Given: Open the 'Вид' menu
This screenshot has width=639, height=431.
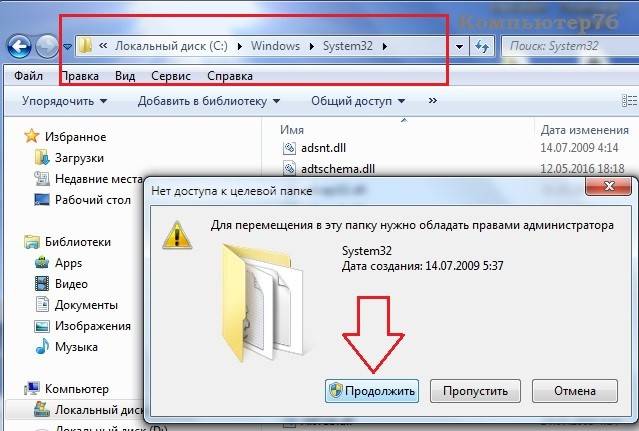Looking at the screenshot, I should [x=125, y=76].
